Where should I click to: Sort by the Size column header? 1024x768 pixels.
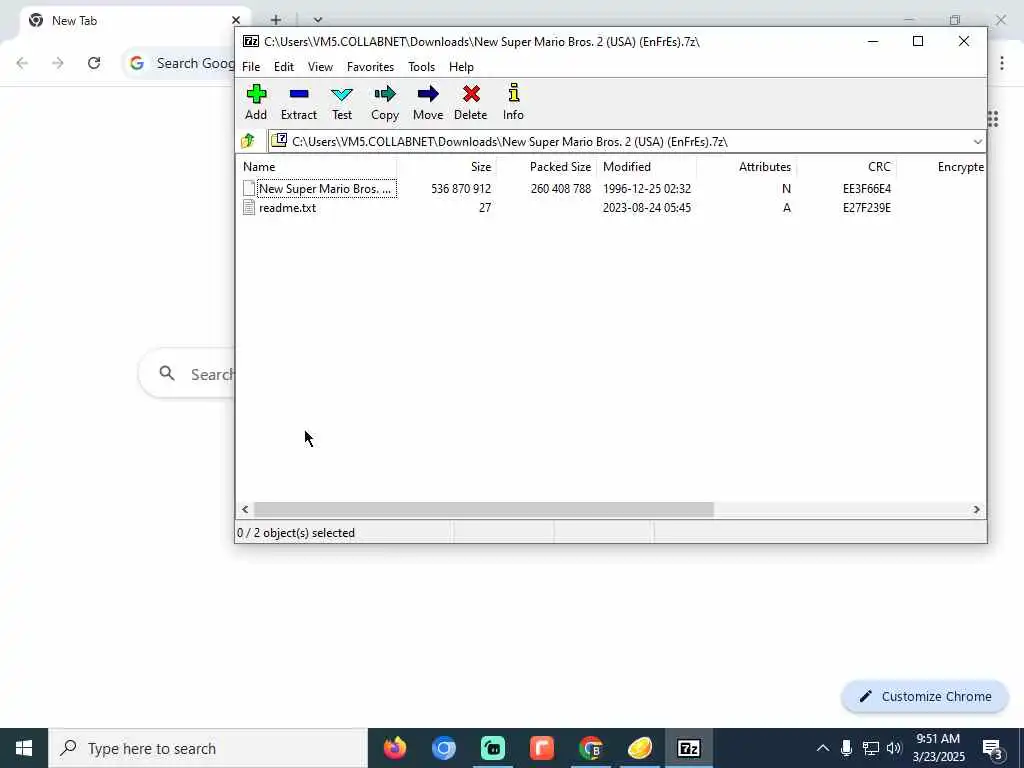(447, 167)
